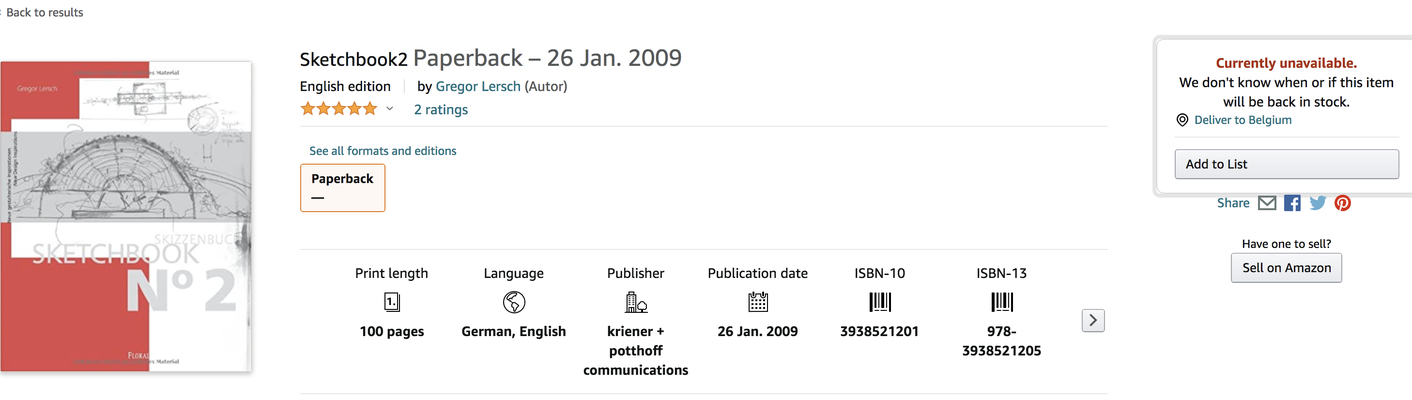View the 2 ratings link
This screenshot has width=1412, height=400.
click(x=441, y=110)
